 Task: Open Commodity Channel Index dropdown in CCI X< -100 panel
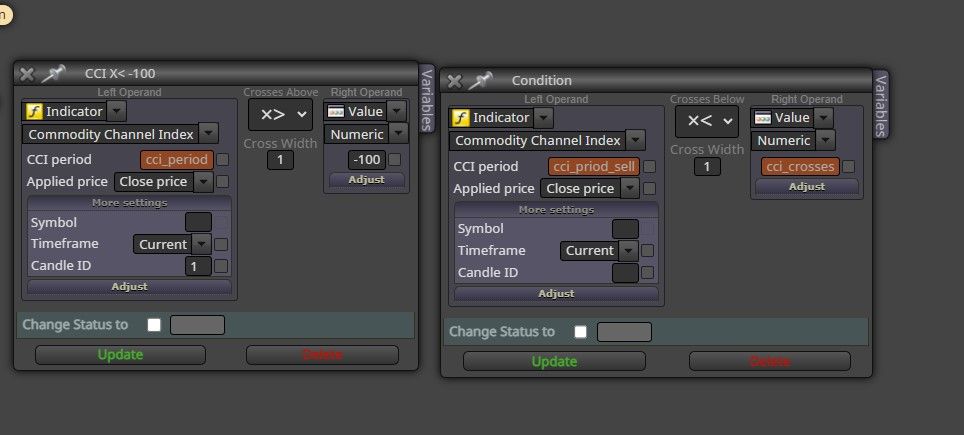coord(209,134)
